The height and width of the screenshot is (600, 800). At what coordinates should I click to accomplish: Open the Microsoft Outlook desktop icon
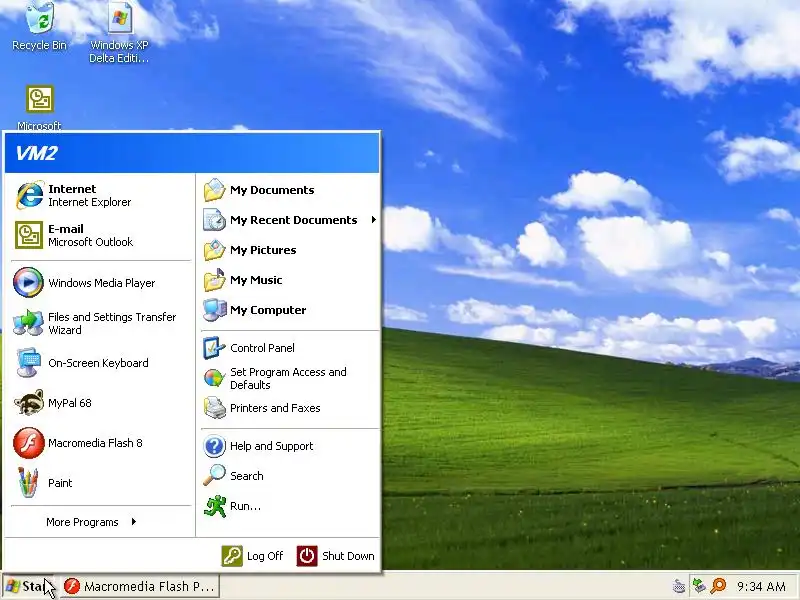click(x=39, y=108)
